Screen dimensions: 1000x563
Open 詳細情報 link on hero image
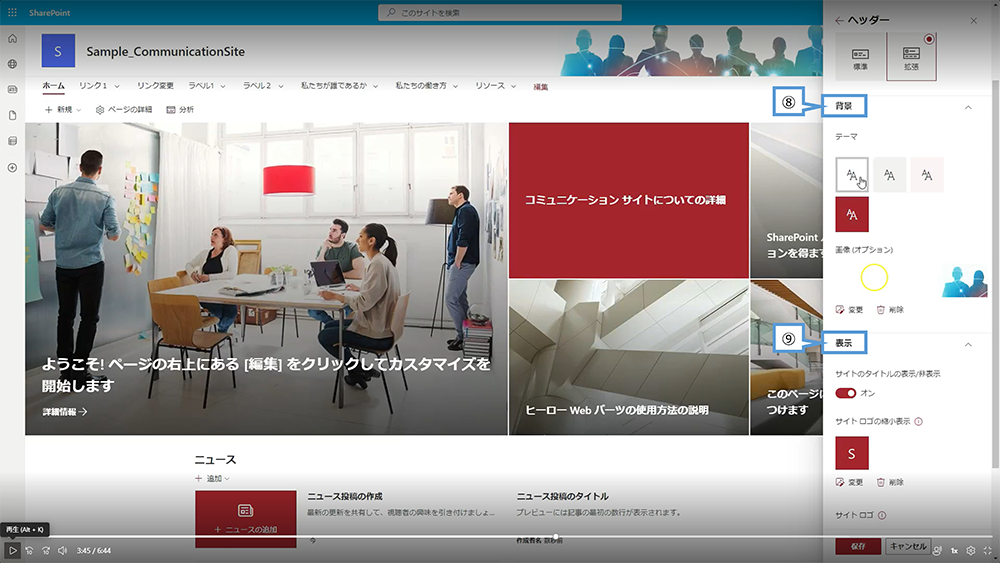tap(65, 412)
